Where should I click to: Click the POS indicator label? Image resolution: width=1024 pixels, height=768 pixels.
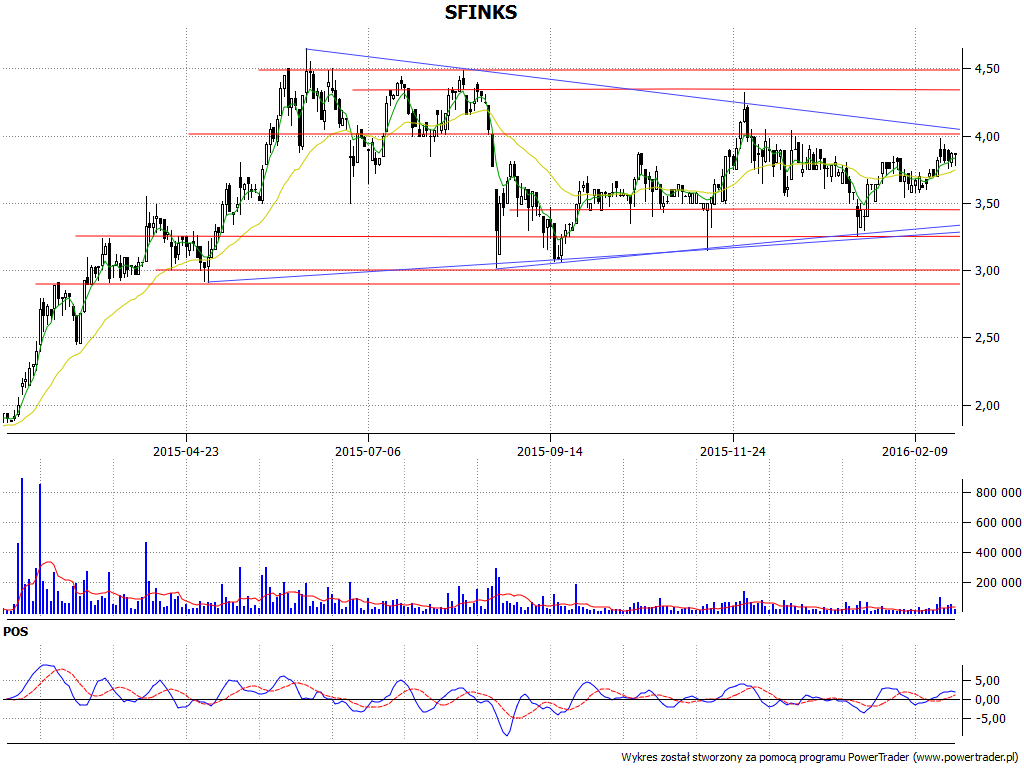point(16,632)
